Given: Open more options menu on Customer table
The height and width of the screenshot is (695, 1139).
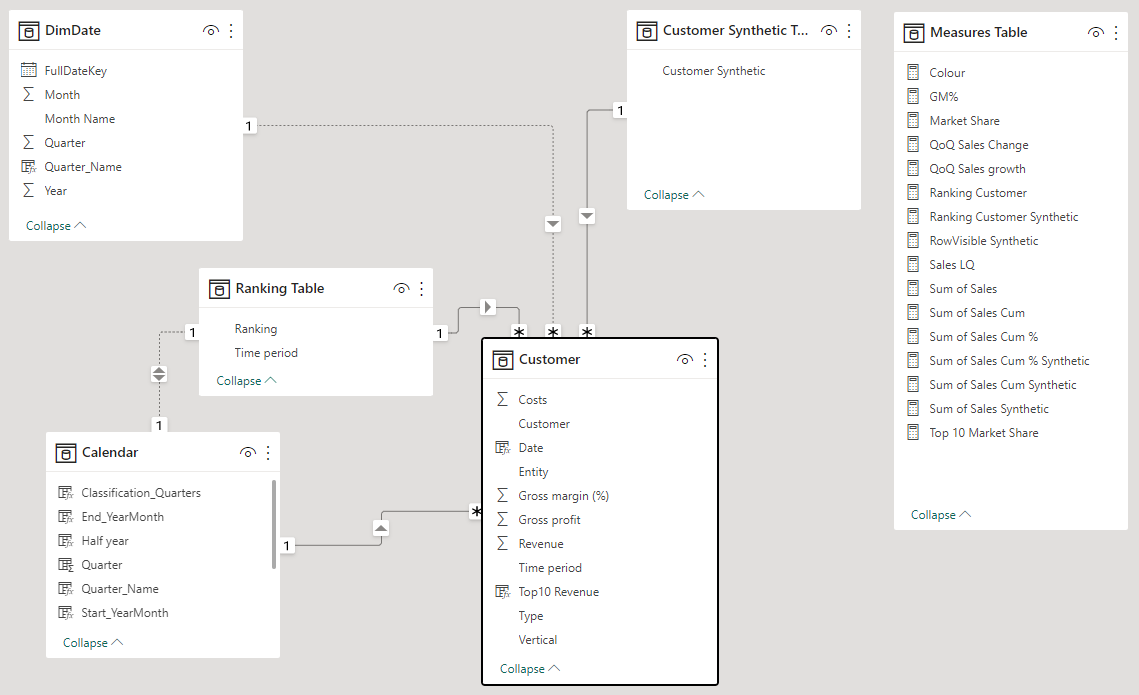Looking at the screenshot, I should [705, 359].
